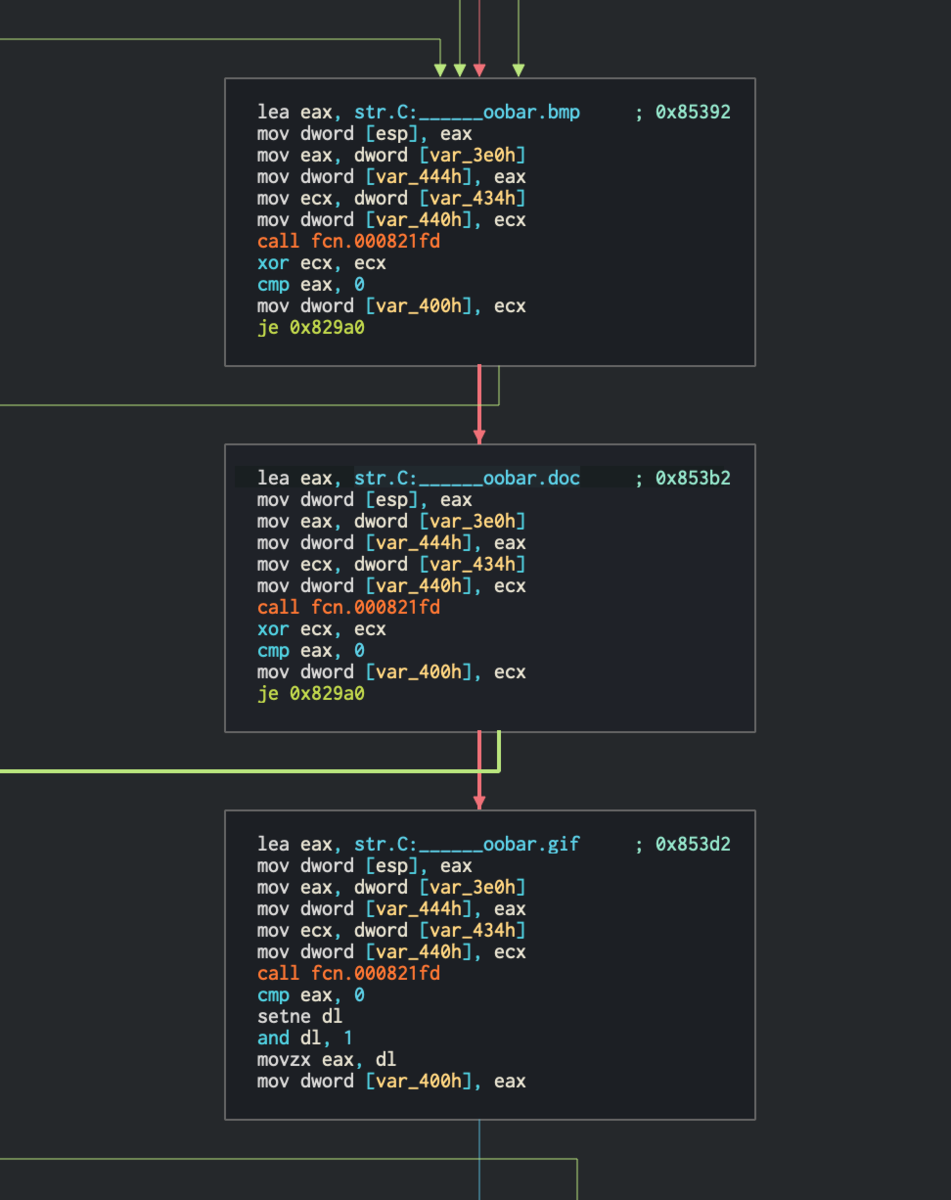Click 'mov dword [var_440h], ecx' in oobar.bmp block
The image size is (951, 1200).
[391, 220]
